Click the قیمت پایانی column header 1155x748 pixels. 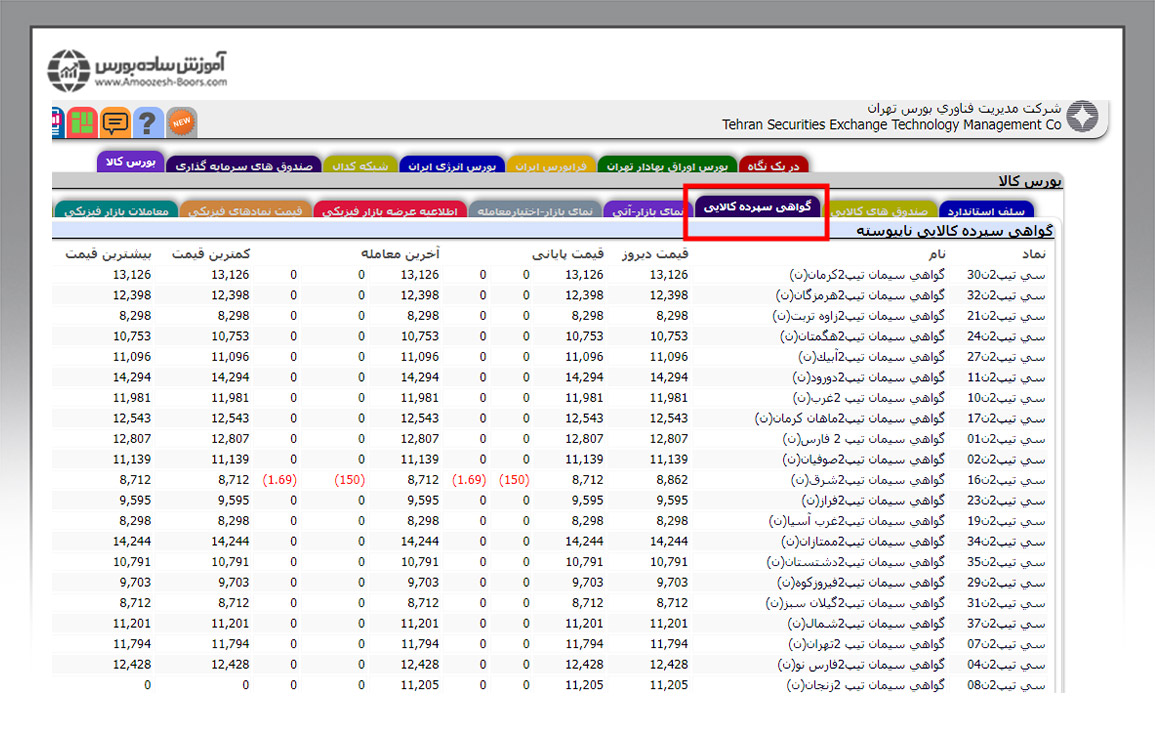(568, 255)
